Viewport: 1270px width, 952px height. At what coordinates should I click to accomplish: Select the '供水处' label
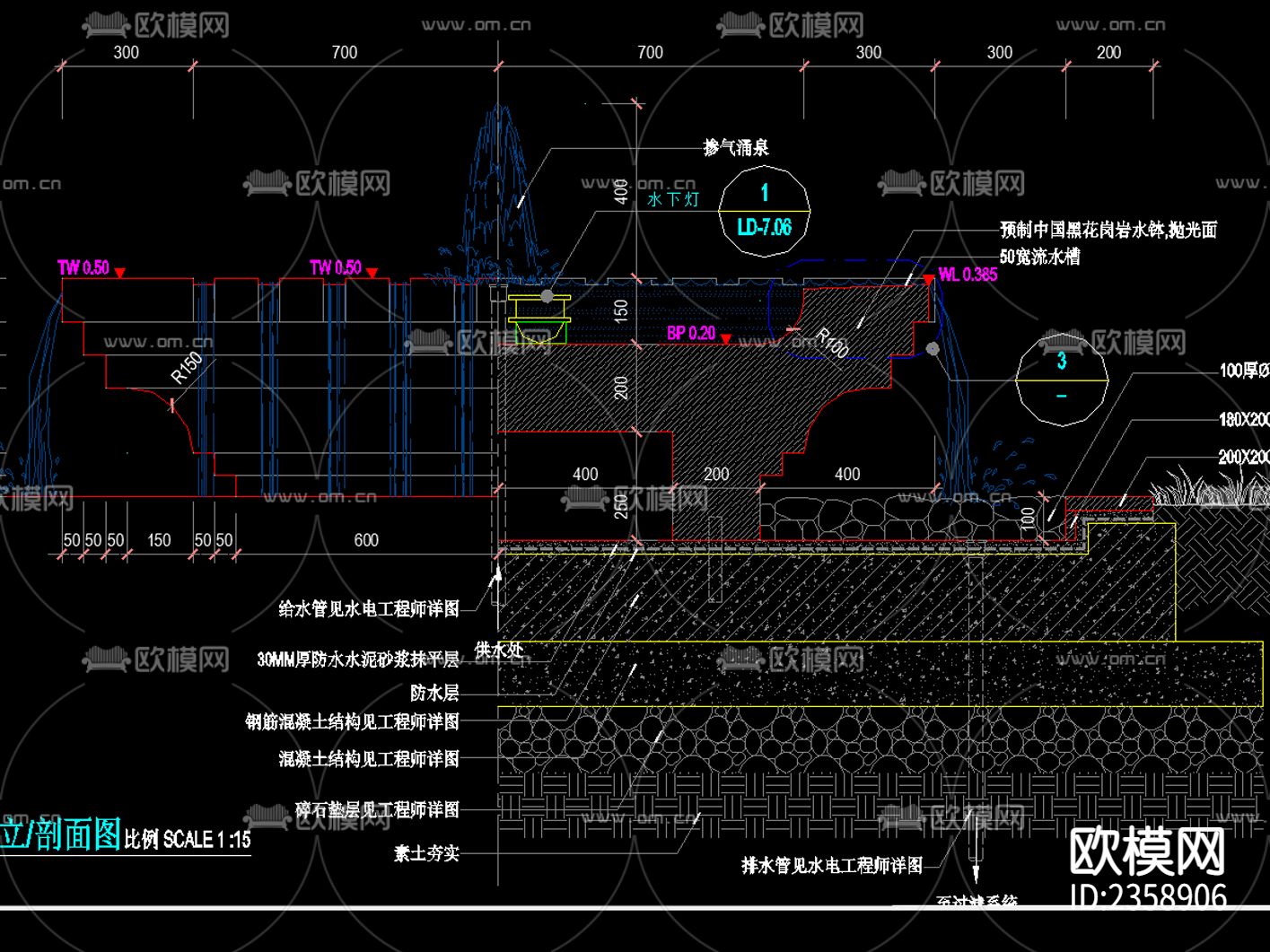click(x=499, y=650)
